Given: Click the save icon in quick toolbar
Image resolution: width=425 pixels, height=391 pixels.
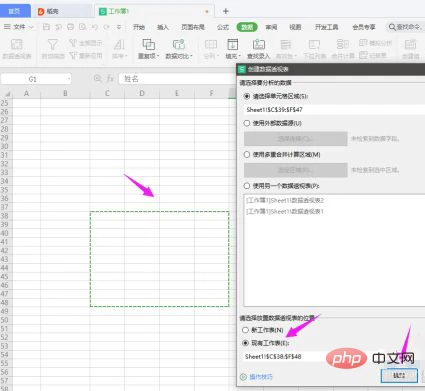Looking at the screenshot, I should (47, 27).
